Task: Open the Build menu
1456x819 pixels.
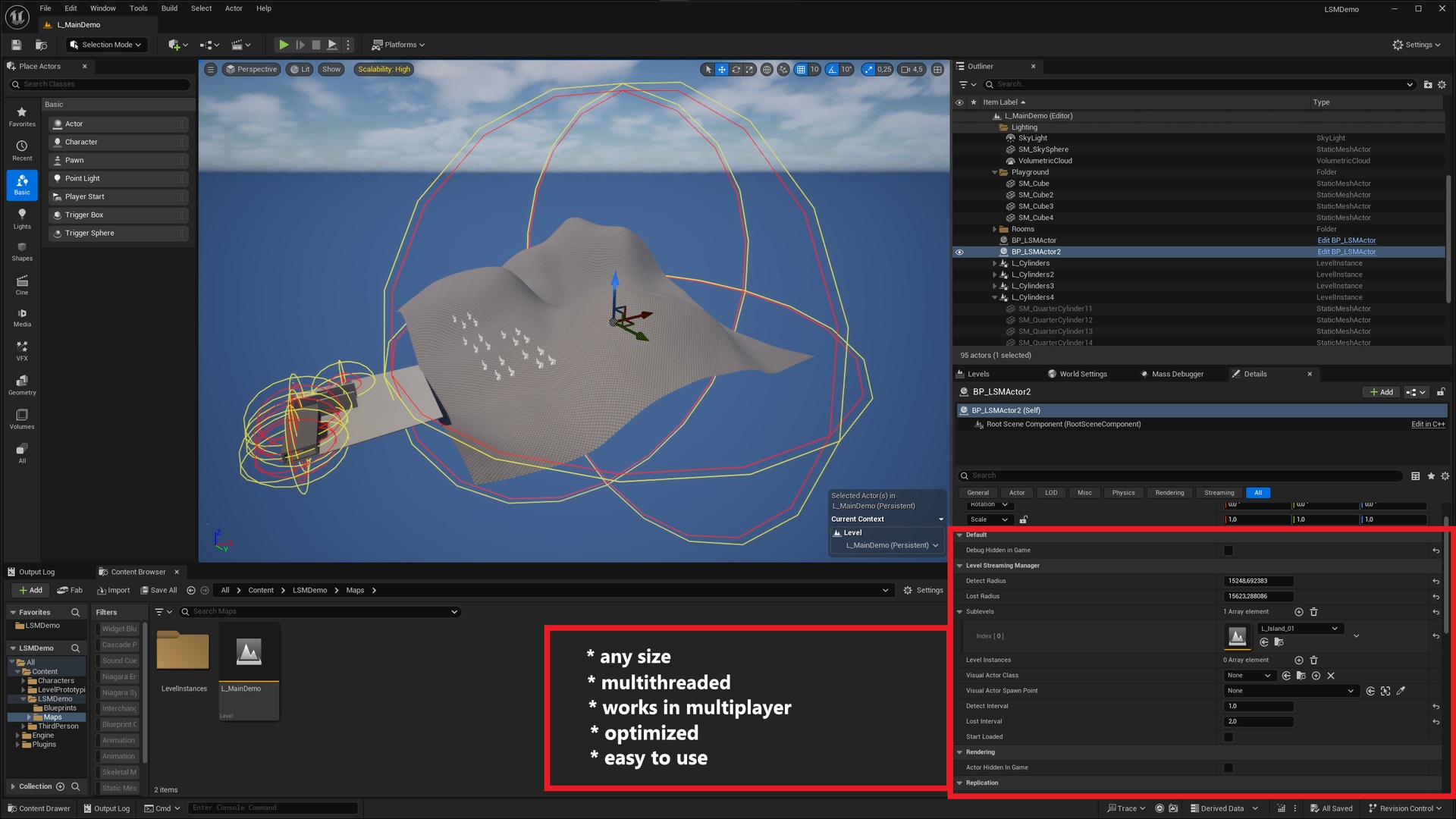Action: coord(169,8)
